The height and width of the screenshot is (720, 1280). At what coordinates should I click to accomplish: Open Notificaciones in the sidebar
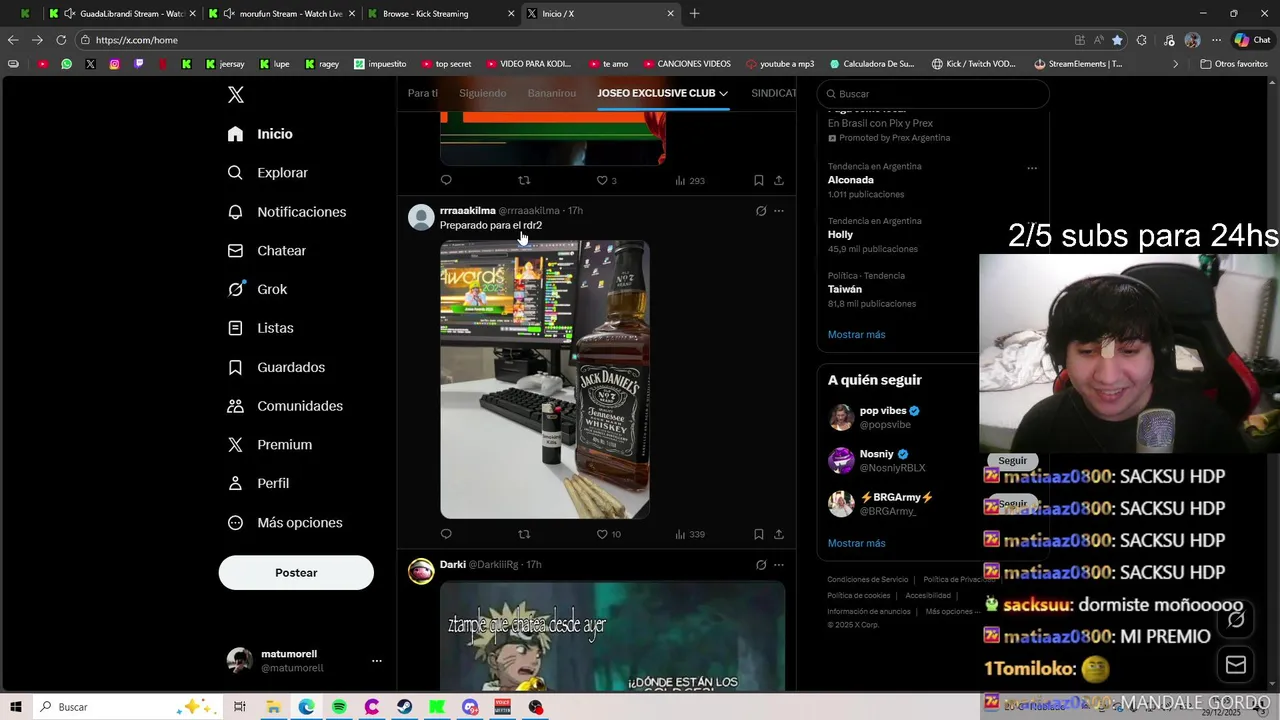[x=286, y=212]
